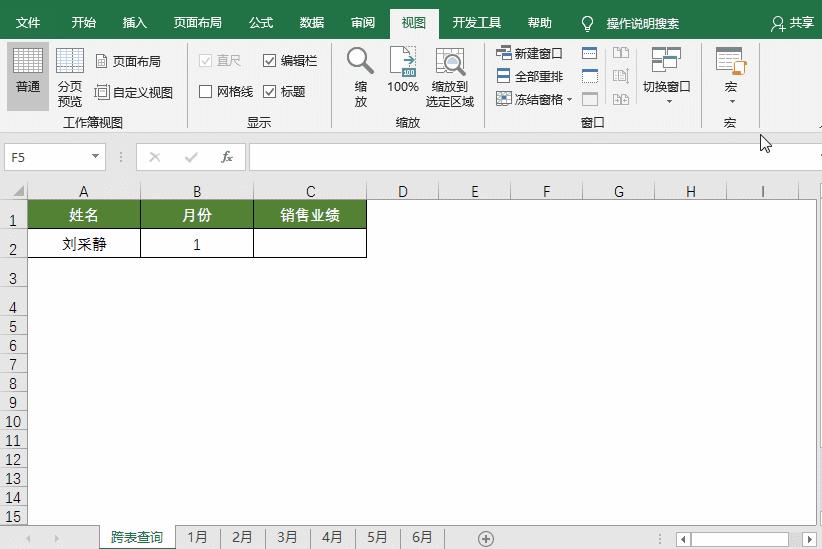Click the 同步滚动 synchronous scrolling icon
Viewport: 822px width, 549px height.
coord(621,76)
